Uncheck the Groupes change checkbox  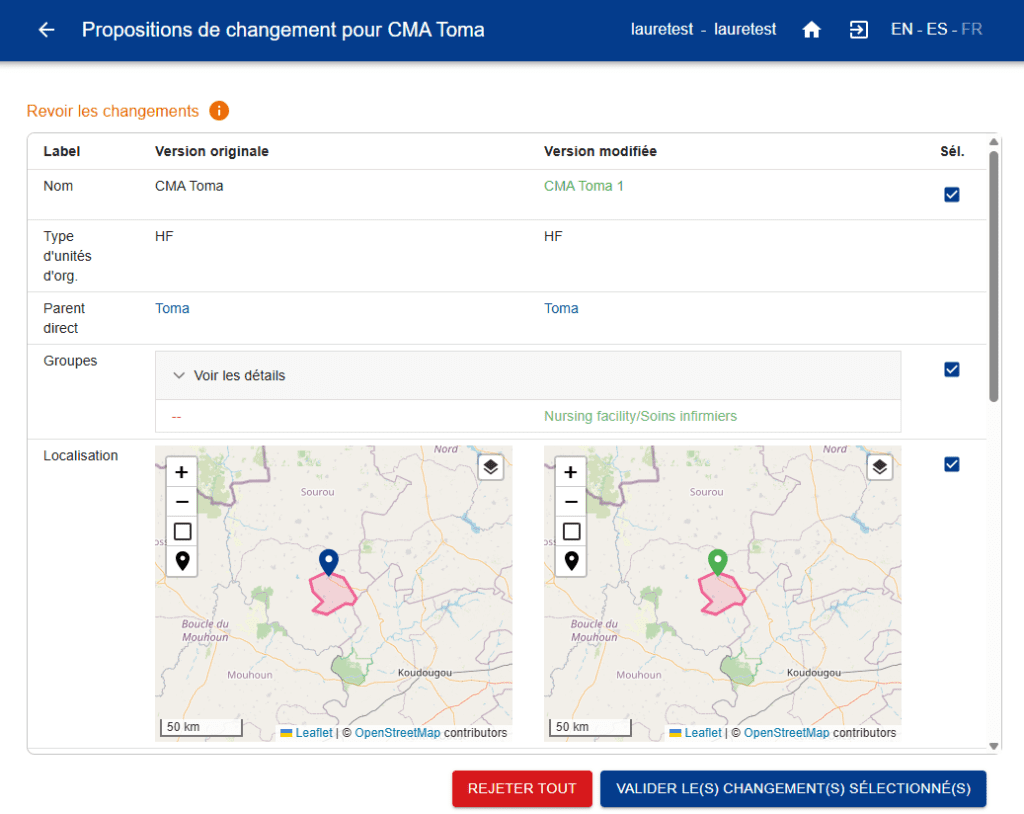point(952,370)
